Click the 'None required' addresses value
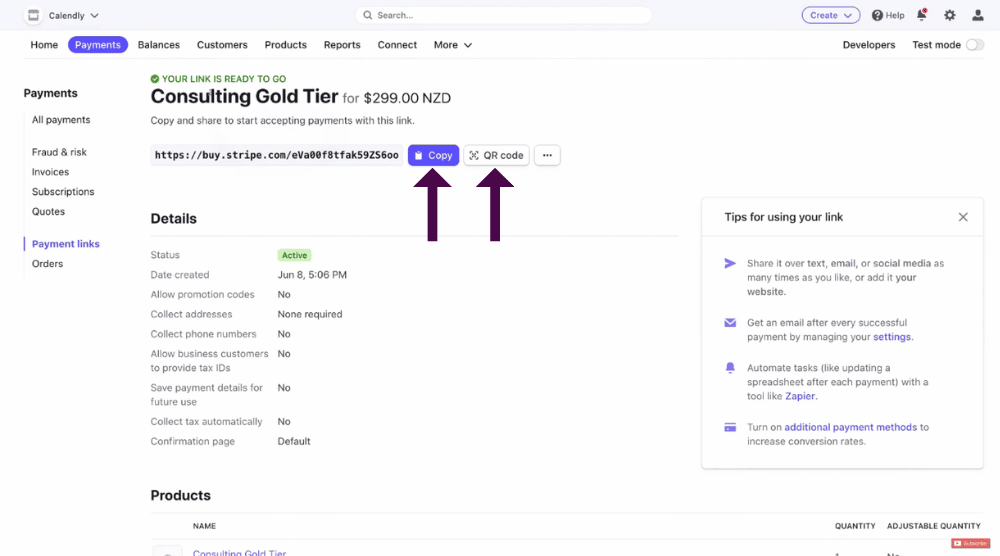Screen dimensions: 1000x556 point(310,314)
